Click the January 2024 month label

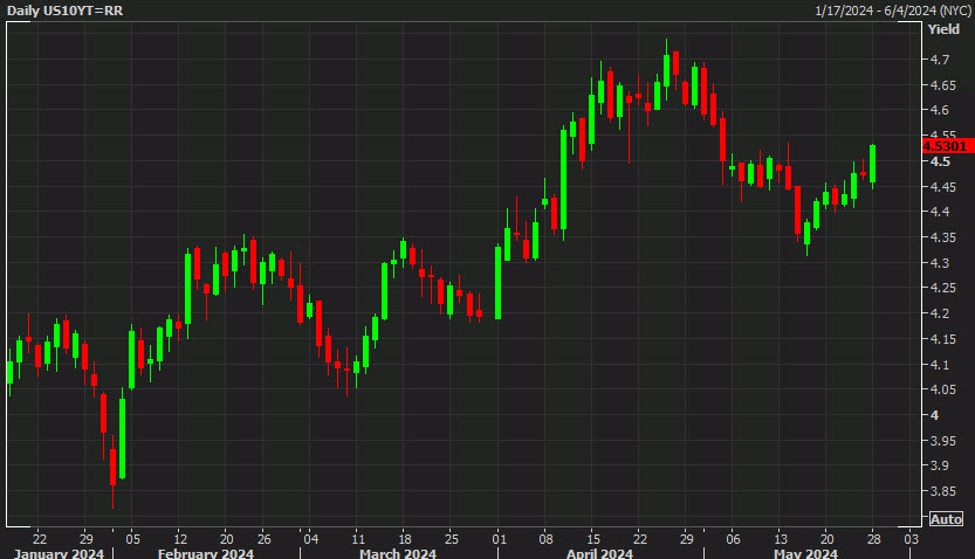58,553
